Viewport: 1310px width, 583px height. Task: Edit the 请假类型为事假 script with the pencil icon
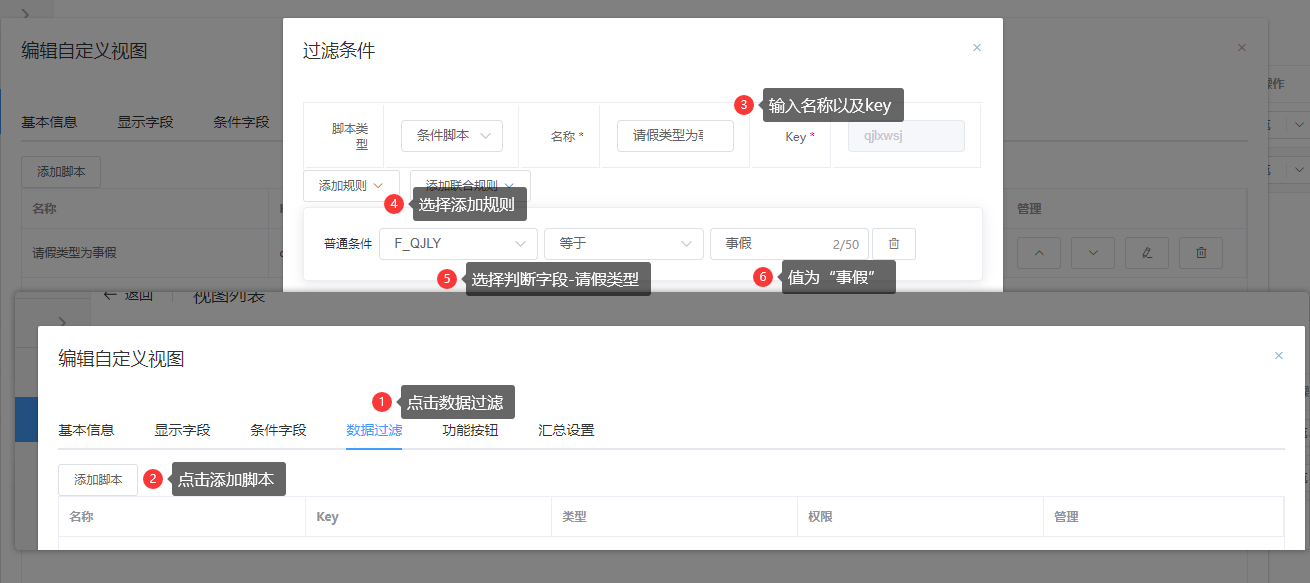[1146, 253]
